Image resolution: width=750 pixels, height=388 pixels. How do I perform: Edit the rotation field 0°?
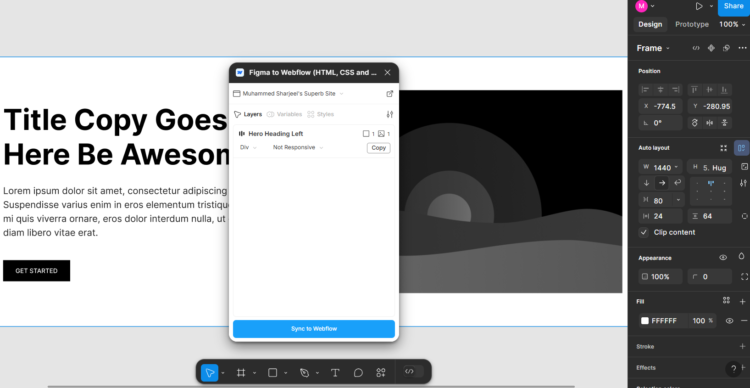pos(661,123)
